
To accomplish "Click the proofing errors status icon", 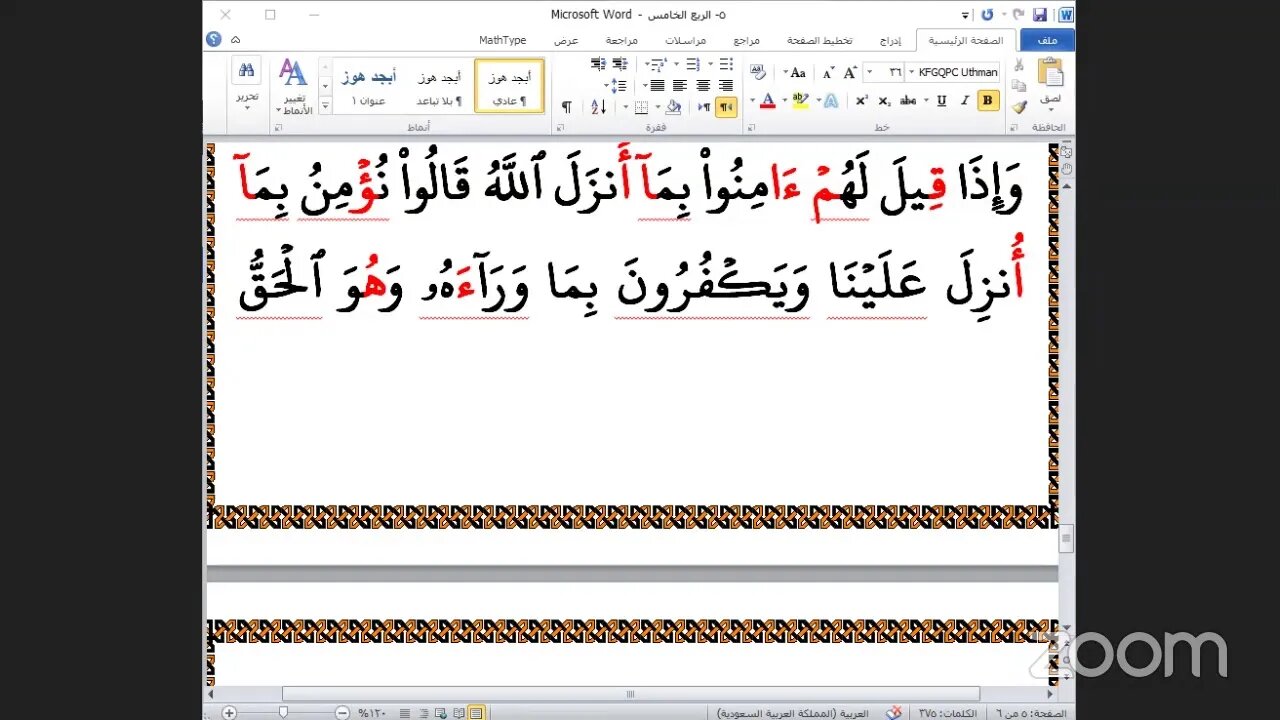I will click(x=895, y=713).
